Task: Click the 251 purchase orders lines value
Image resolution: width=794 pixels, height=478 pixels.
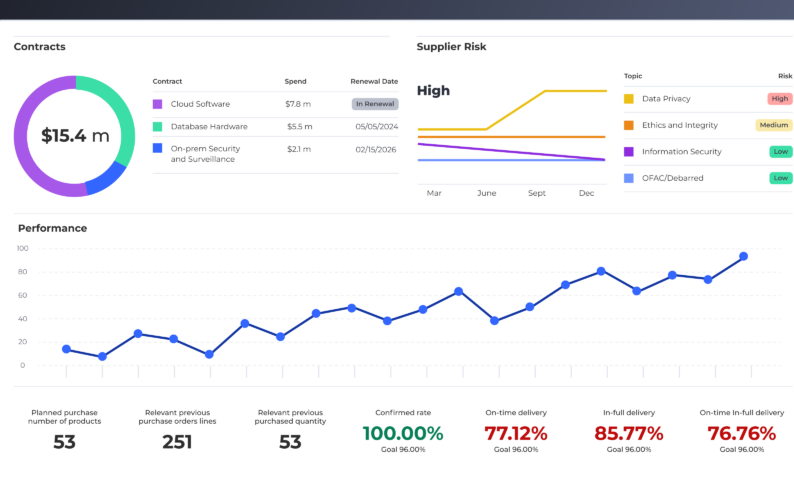Action: 177,442
